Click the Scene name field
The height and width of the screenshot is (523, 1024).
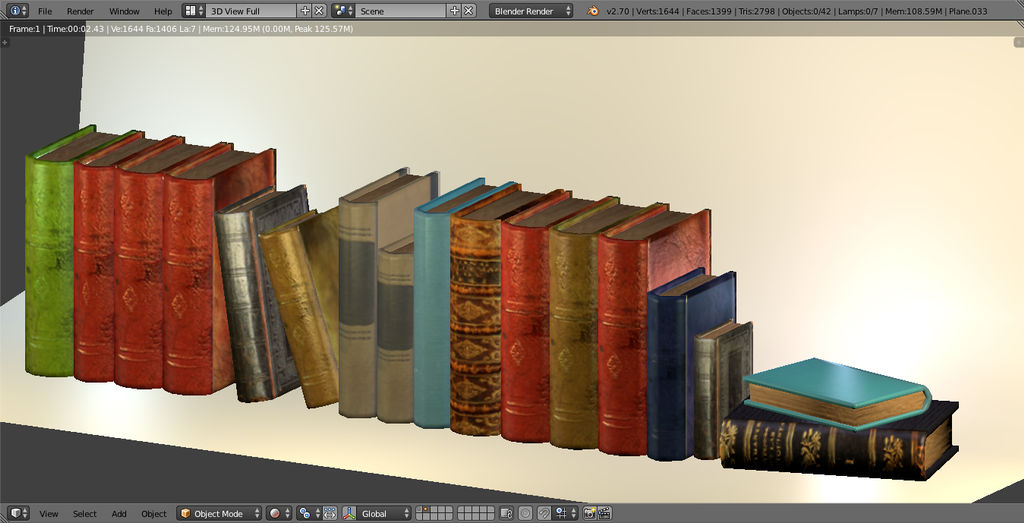click(x=401, y=10)
